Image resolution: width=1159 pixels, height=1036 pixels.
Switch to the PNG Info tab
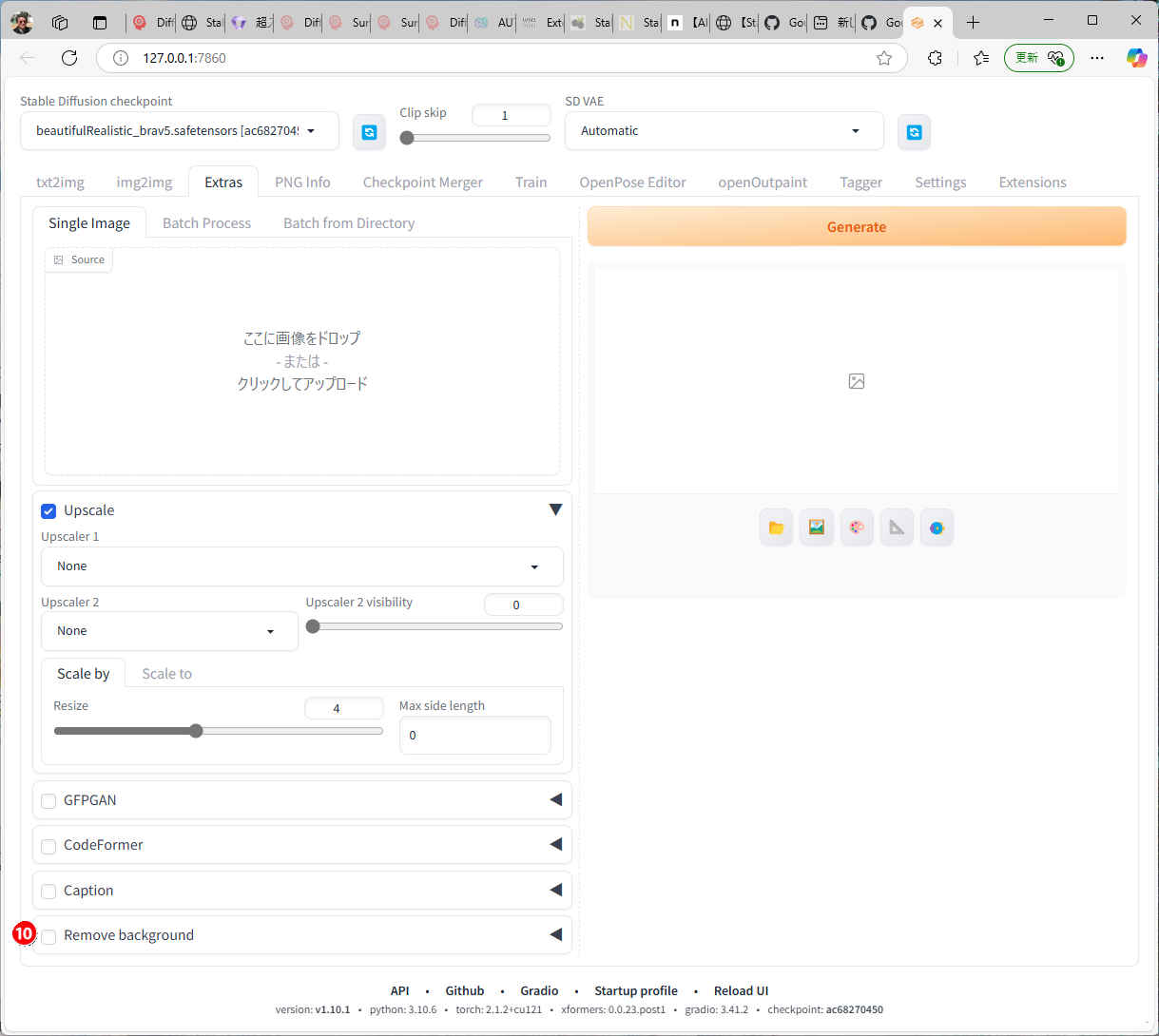(x=302, y=182)
